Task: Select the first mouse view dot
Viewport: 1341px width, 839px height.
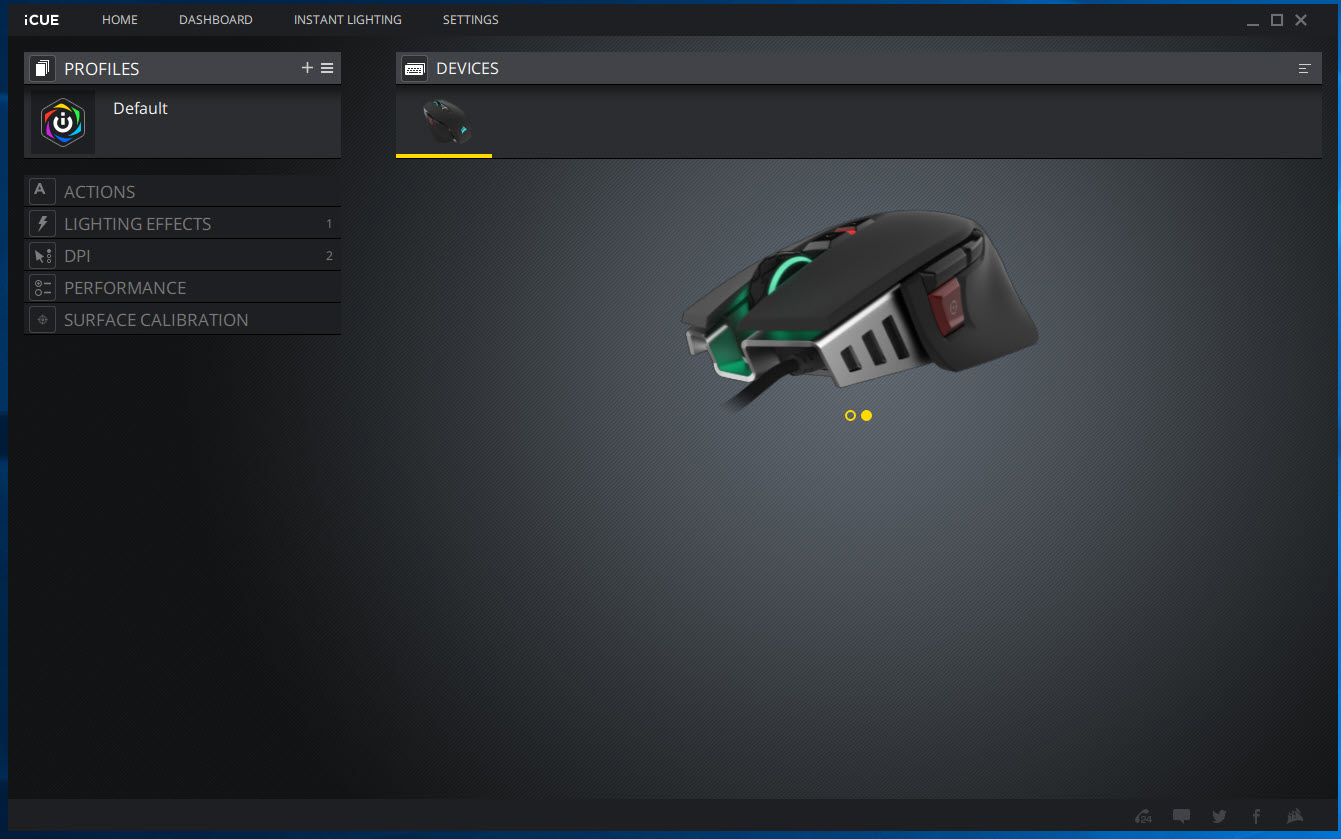Action: 850,415
